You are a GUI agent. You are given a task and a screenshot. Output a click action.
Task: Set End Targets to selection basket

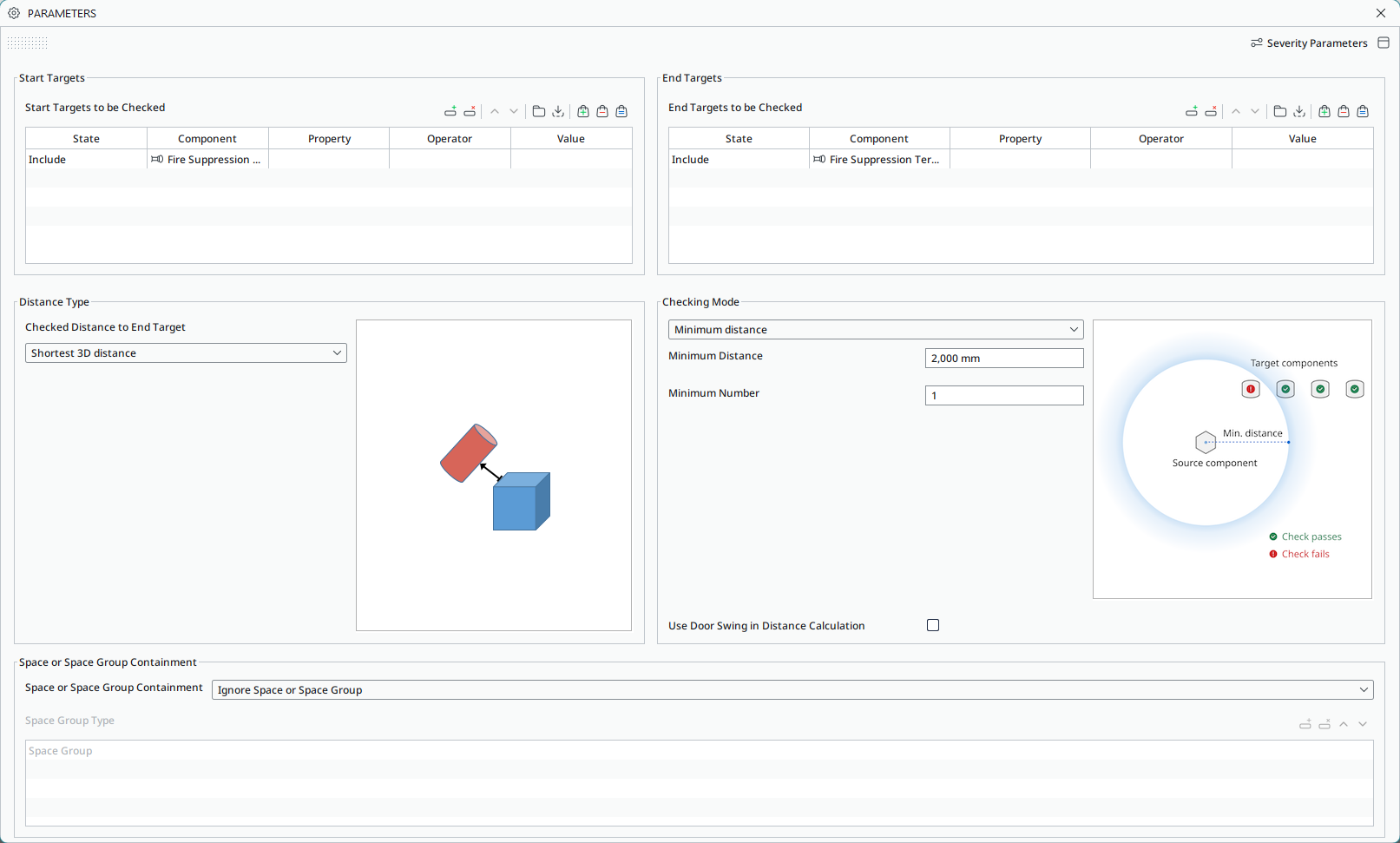pos(1363,111)
